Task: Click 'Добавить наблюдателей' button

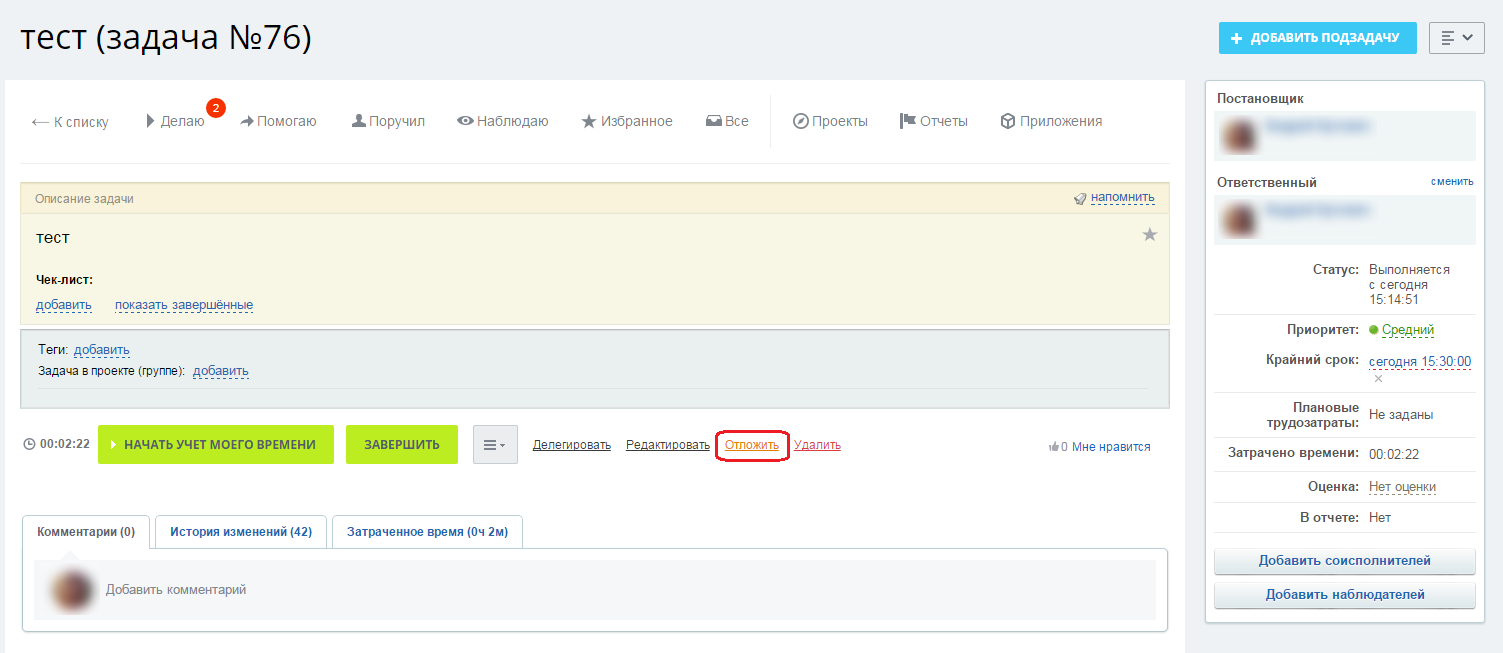Action: (1345, 595)
